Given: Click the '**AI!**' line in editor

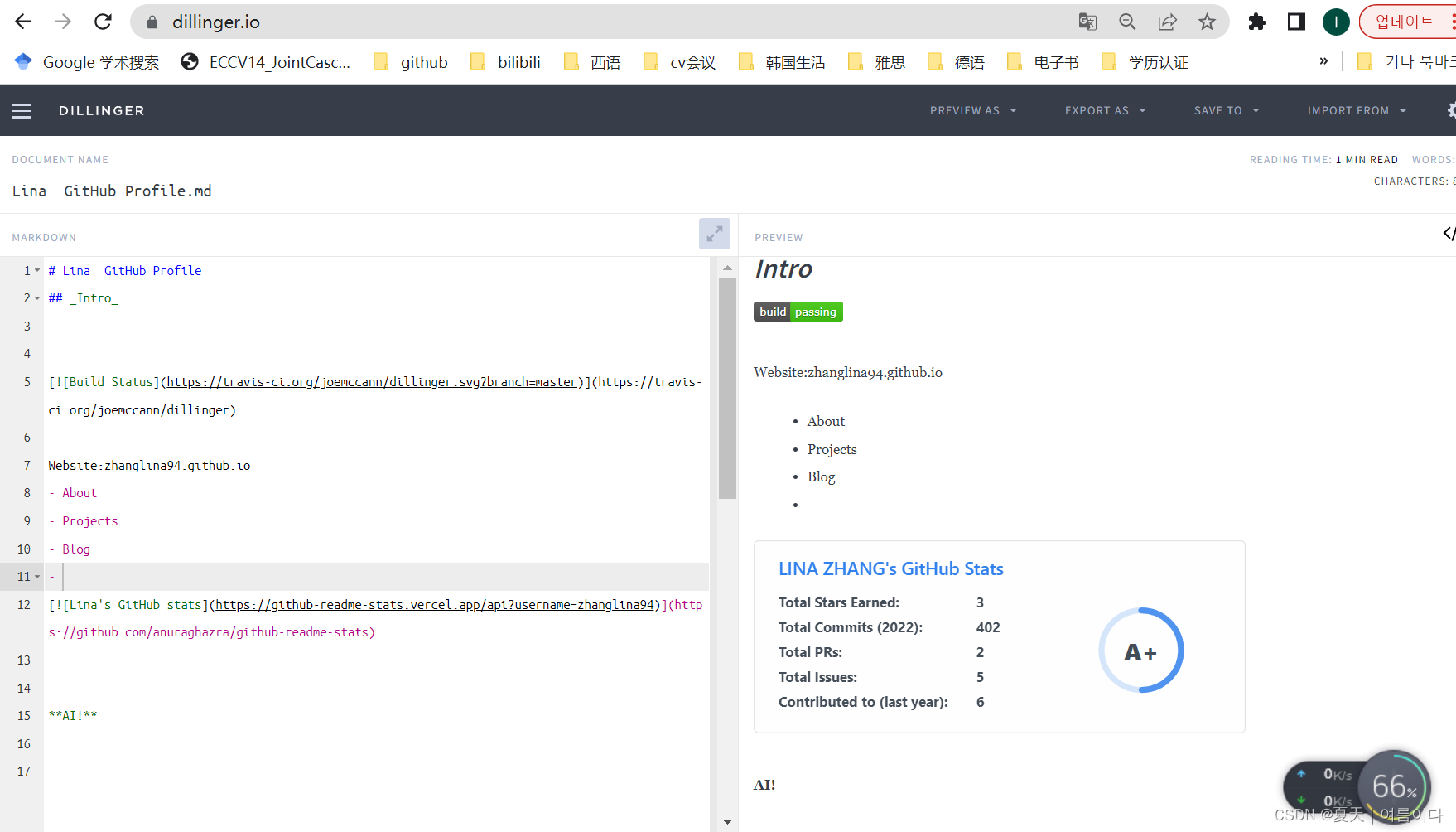Looking at the screenshot, I should 73,716.
